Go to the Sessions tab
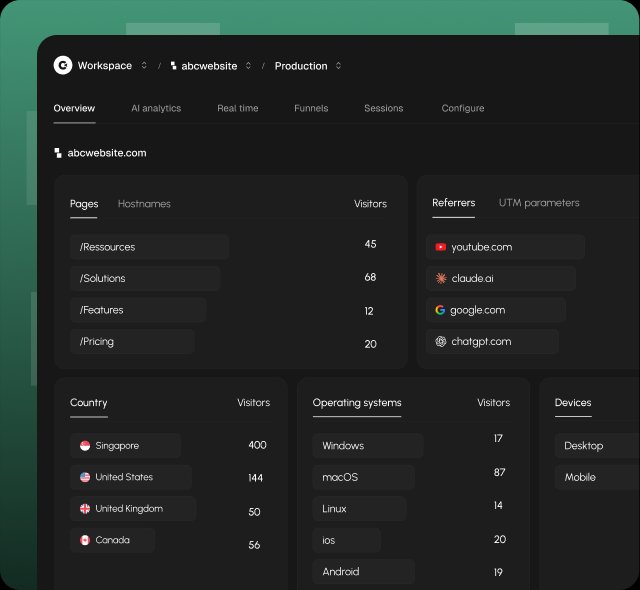This screenshot has width=640, height=590. point(384,108)
